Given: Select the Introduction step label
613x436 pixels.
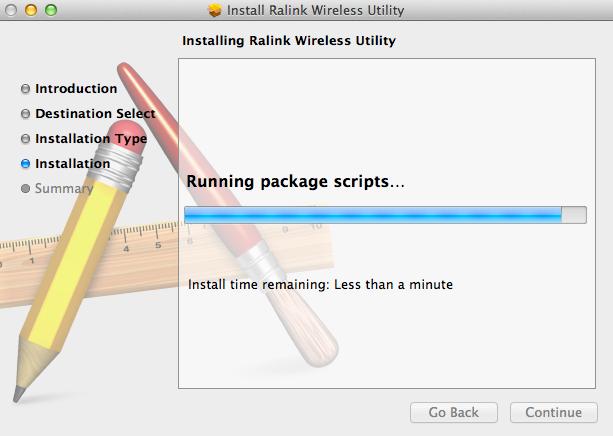Looking at the screenshot, I should pyautogui.click(x=76, y=89).
